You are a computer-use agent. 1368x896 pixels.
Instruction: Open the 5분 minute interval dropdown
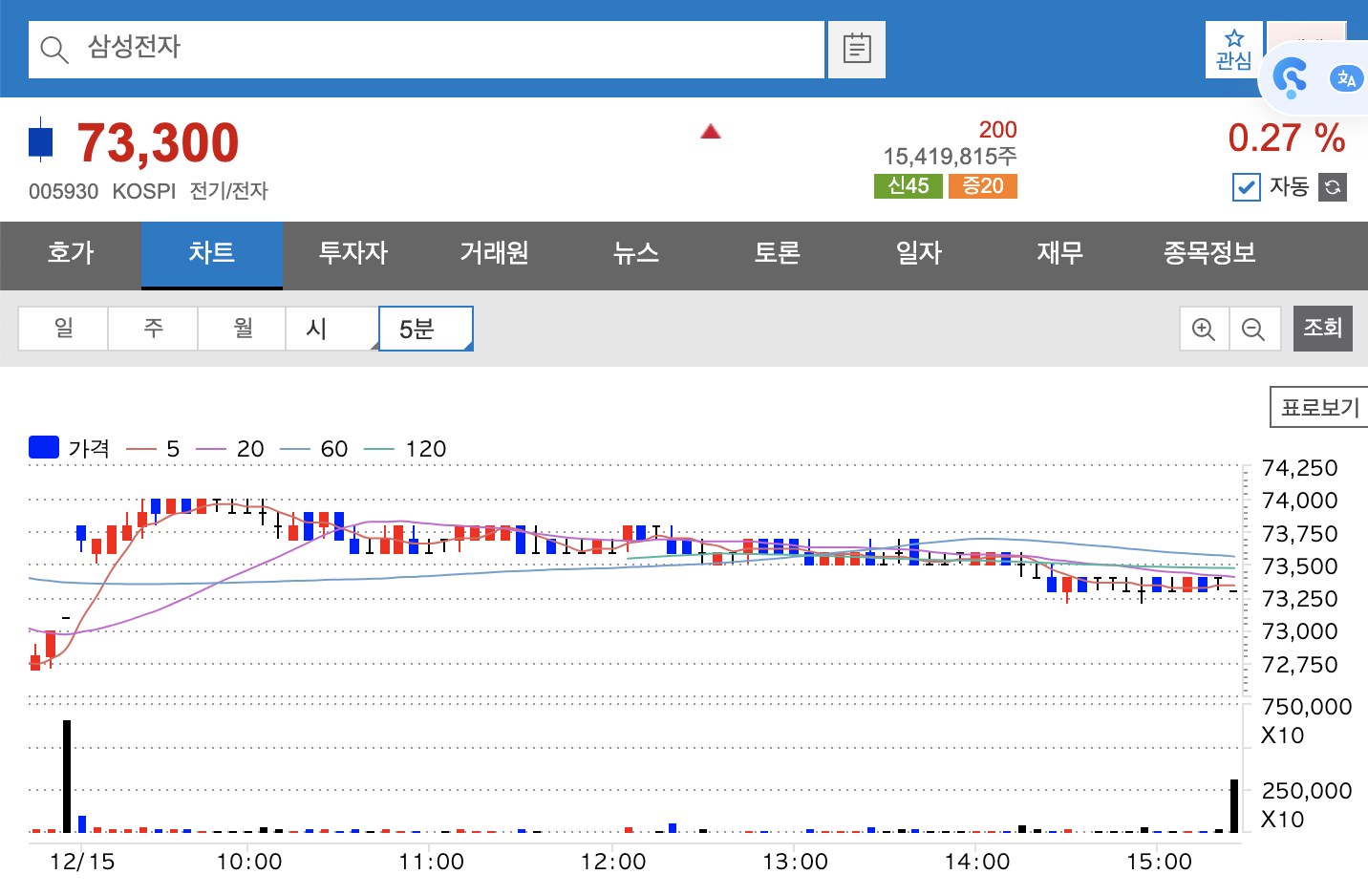pyautogui.click(x=426, y=329)
